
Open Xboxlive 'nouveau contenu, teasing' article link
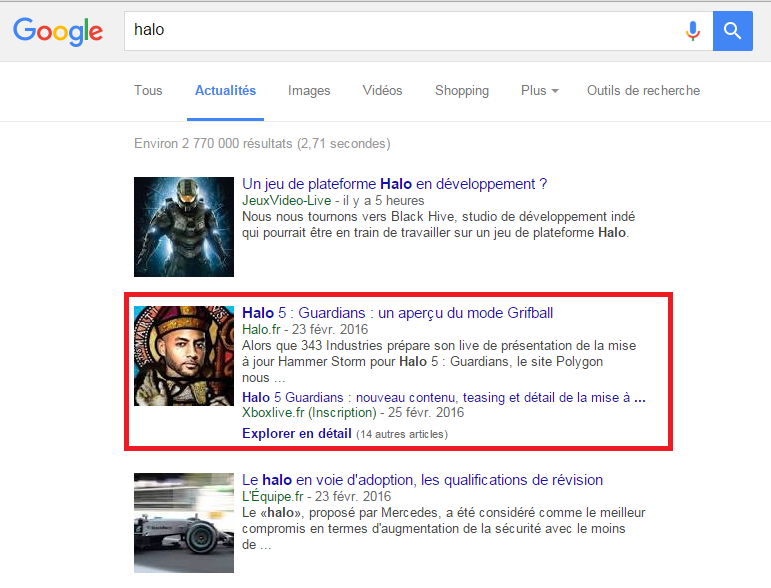[444, 397]
